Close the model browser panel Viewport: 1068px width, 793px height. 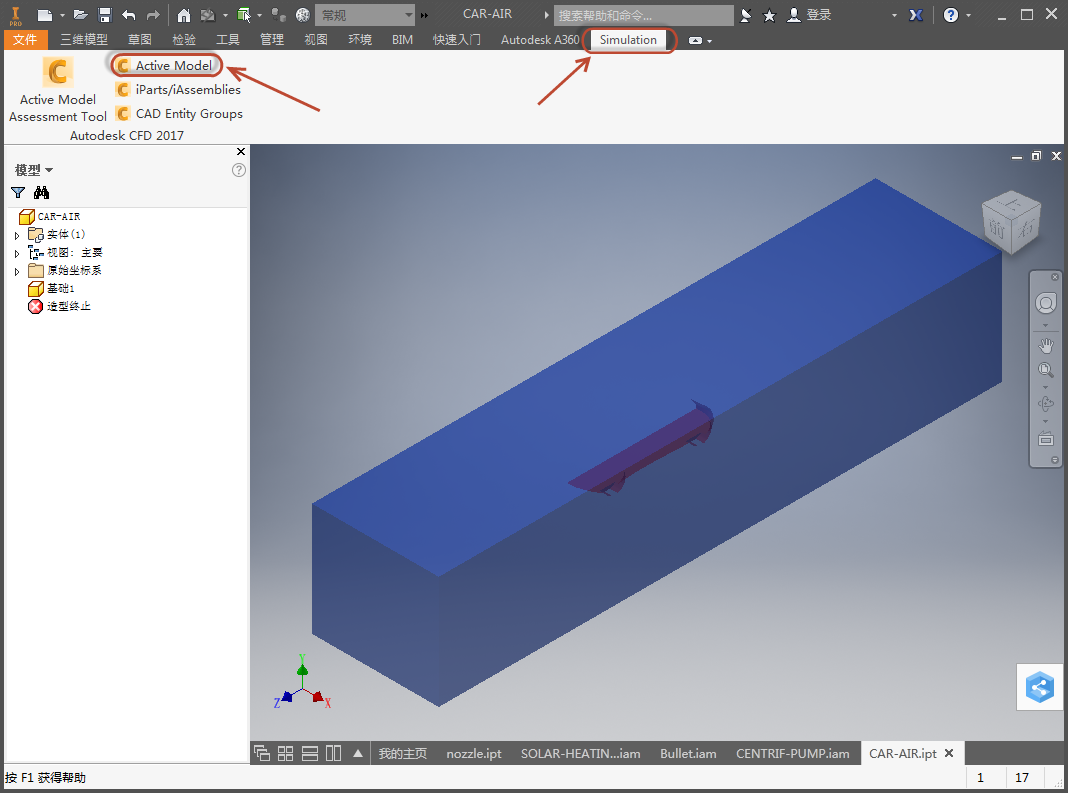click(240, 151)
